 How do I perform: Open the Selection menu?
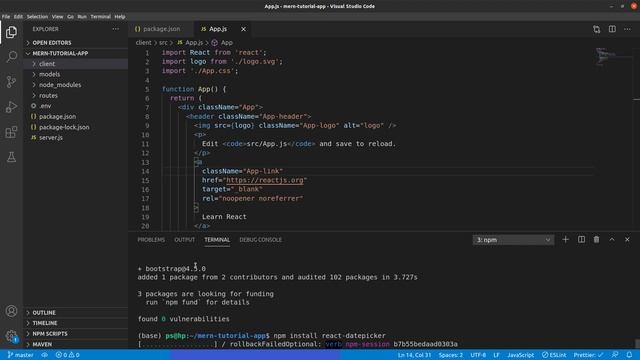click(x=37, y=17)
